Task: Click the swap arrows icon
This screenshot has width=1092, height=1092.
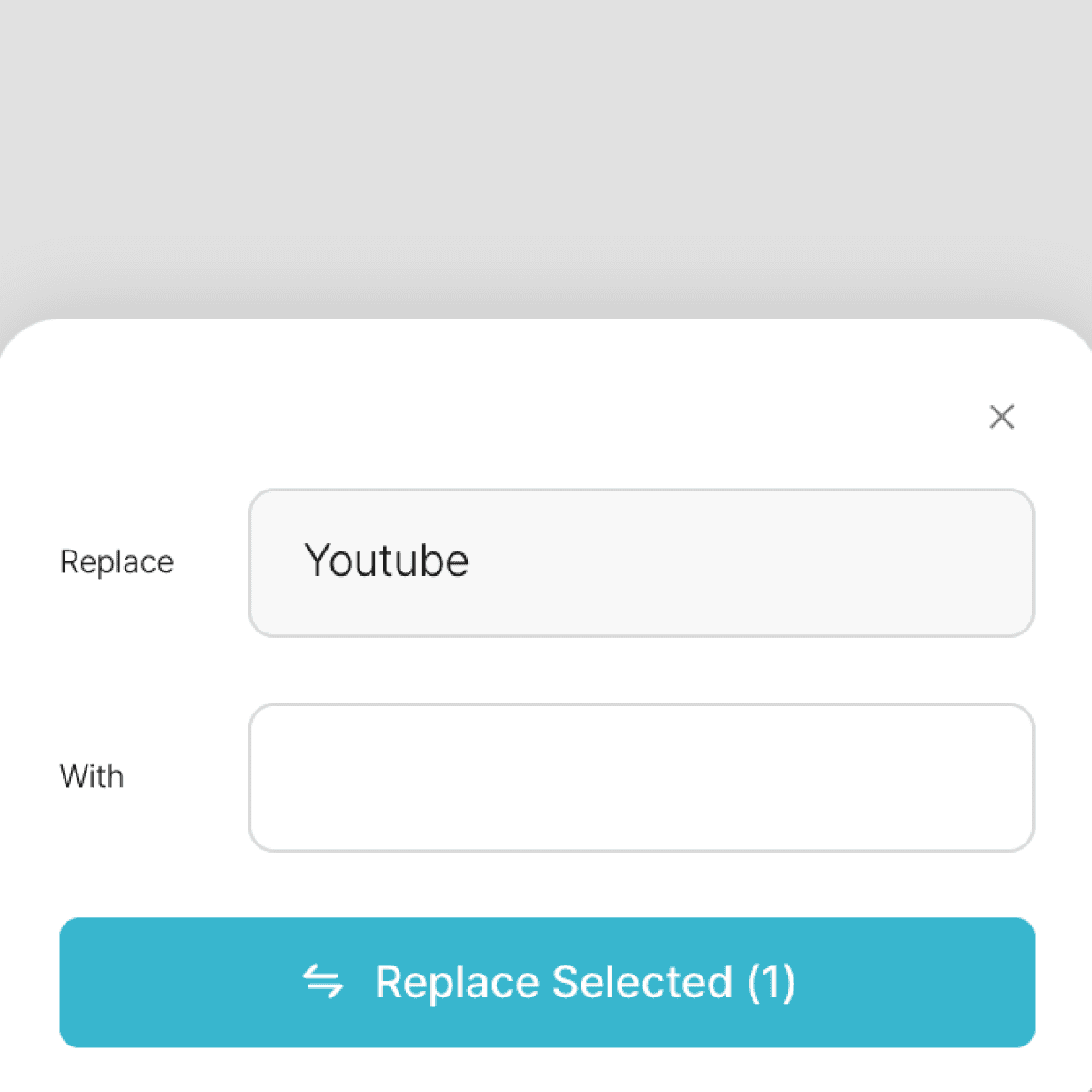Action: tap(323, 982)
